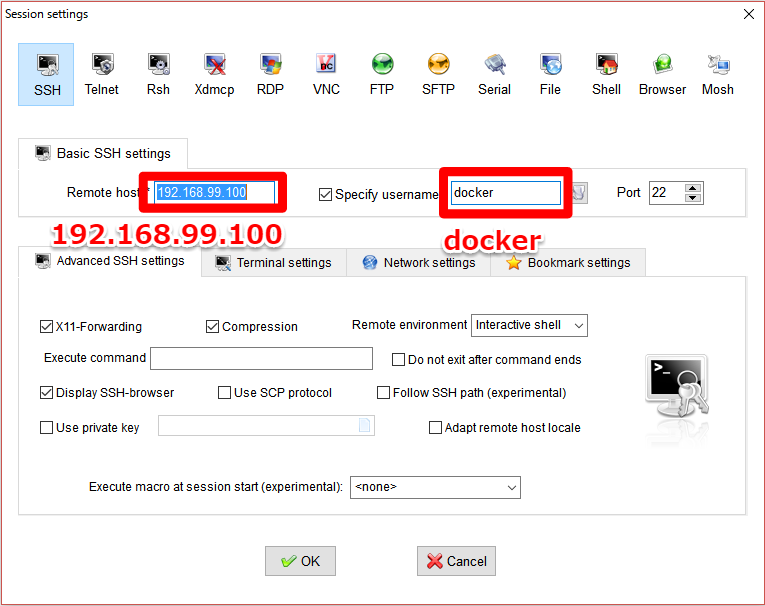Uncheck Display SSH-browser
The height and width of the screenshot is (606, 765).
[46, 393]
